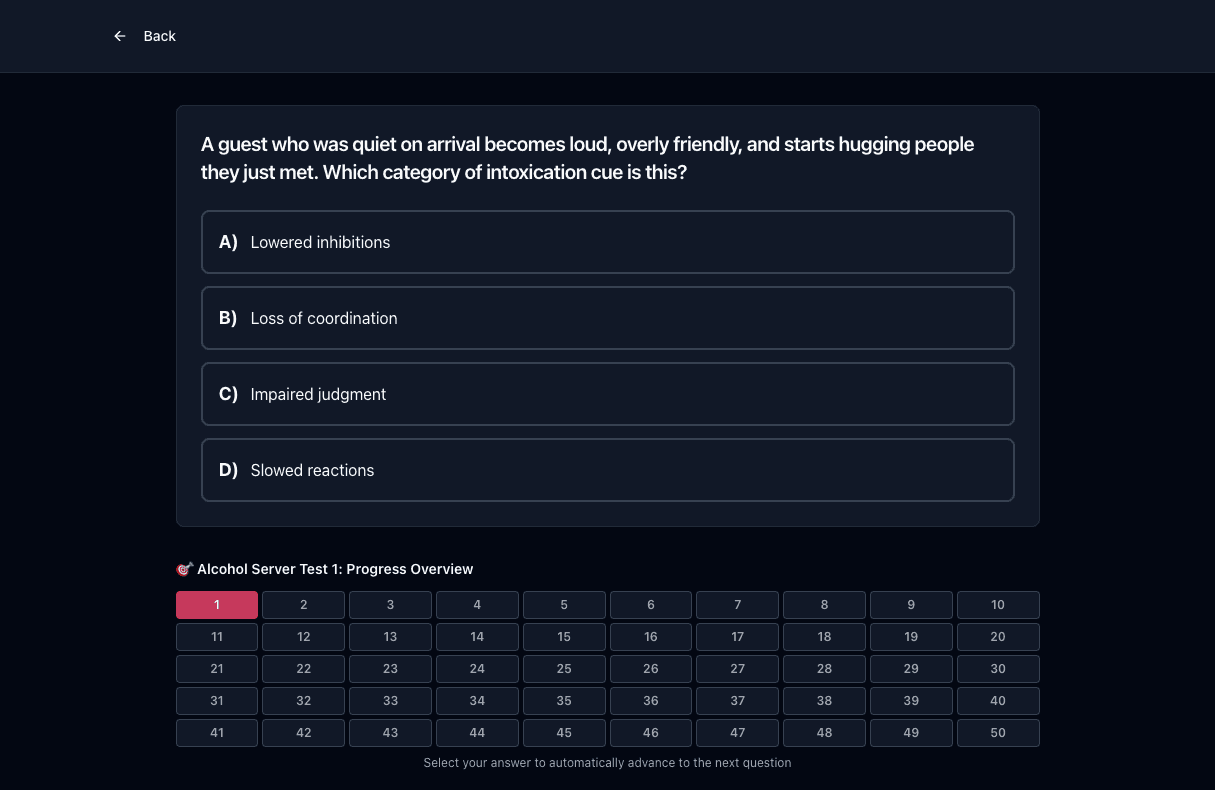Go to question 40
The height and width of the screenshot is (790, 1215).
[998, 701]
